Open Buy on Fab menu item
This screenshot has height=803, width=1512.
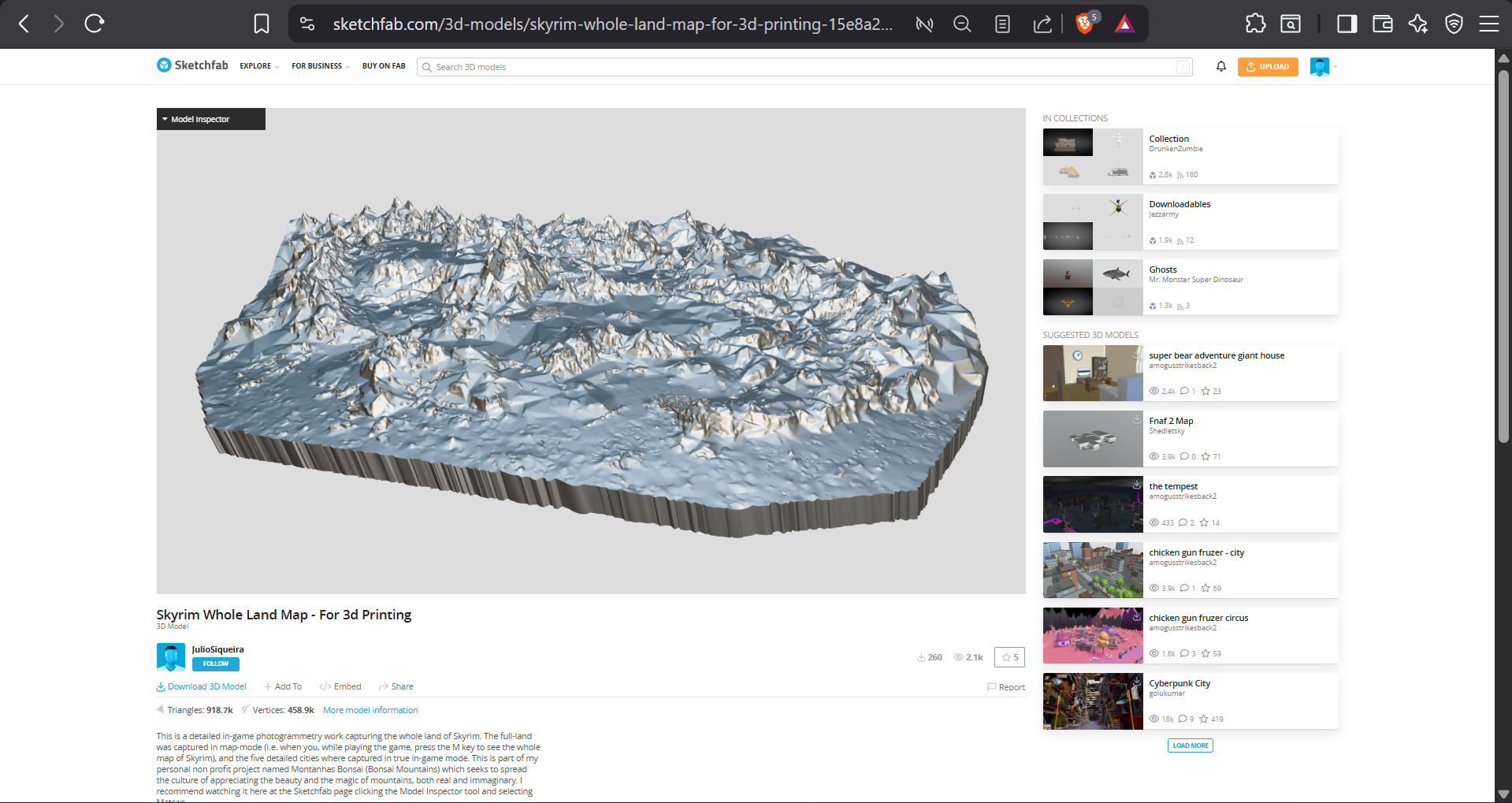point(384,66)
